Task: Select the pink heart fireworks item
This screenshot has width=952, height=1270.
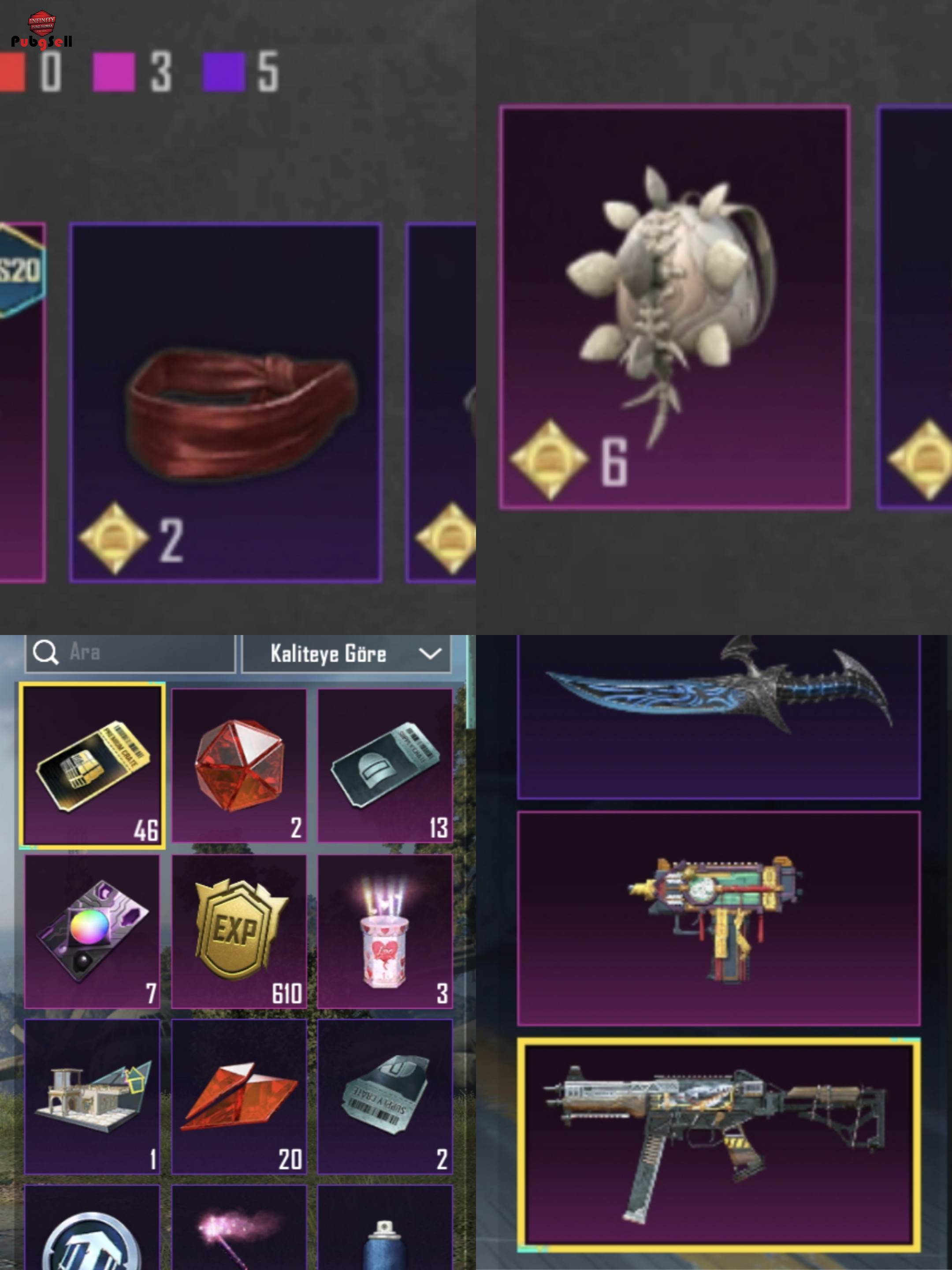Action: click(x=385, y=931)
